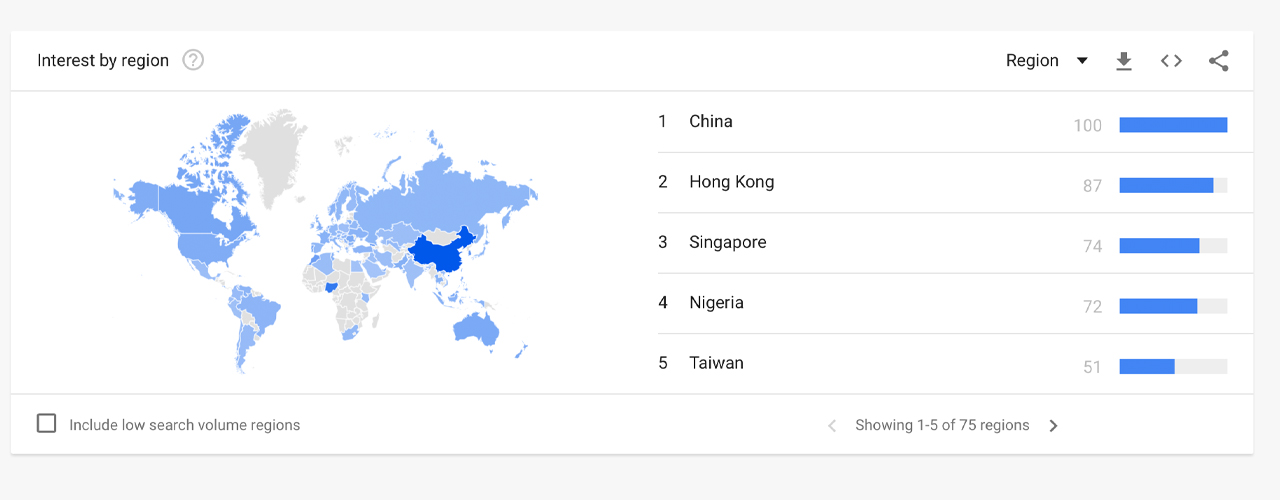Image resolution: width=1280 pixels, height=500 pixels.
Task: Go to next page of regions
Action: pyautogui.click(x=1053, y=426)
